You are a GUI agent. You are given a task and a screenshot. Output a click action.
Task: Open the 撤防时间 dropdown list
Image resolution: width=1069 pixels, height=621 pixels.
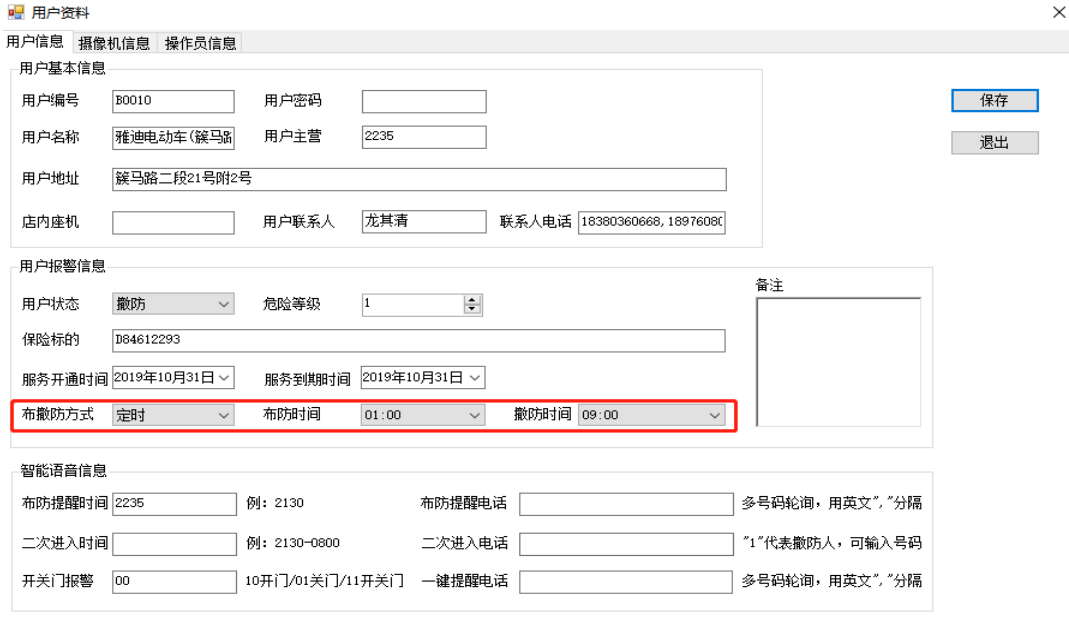(714, 415)
